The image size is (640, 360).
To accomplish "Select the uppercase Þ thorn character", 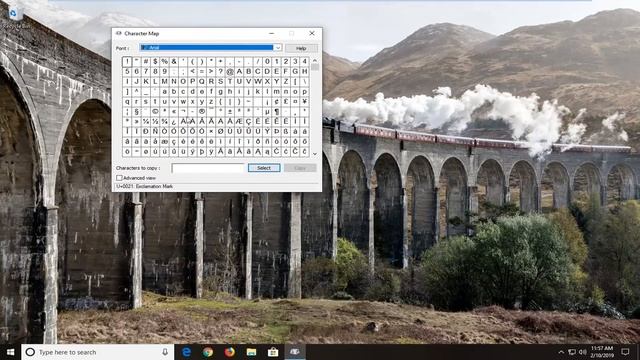I will 277,131.
